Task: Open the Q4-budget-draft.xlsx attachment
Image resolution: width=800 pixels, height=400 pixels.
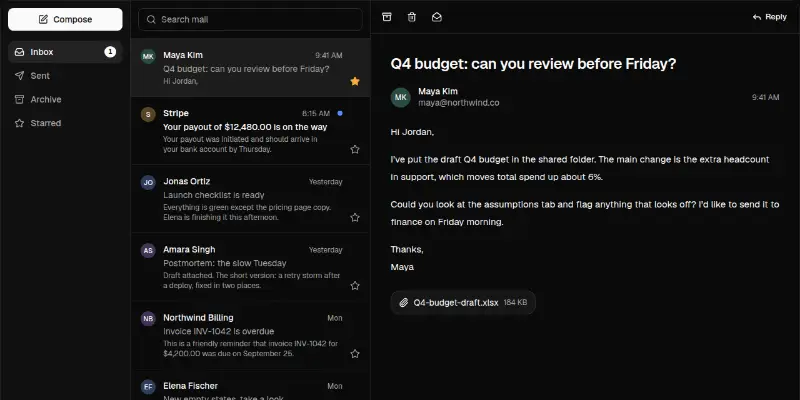Action: pyautogui.click(x=463, y=303)
